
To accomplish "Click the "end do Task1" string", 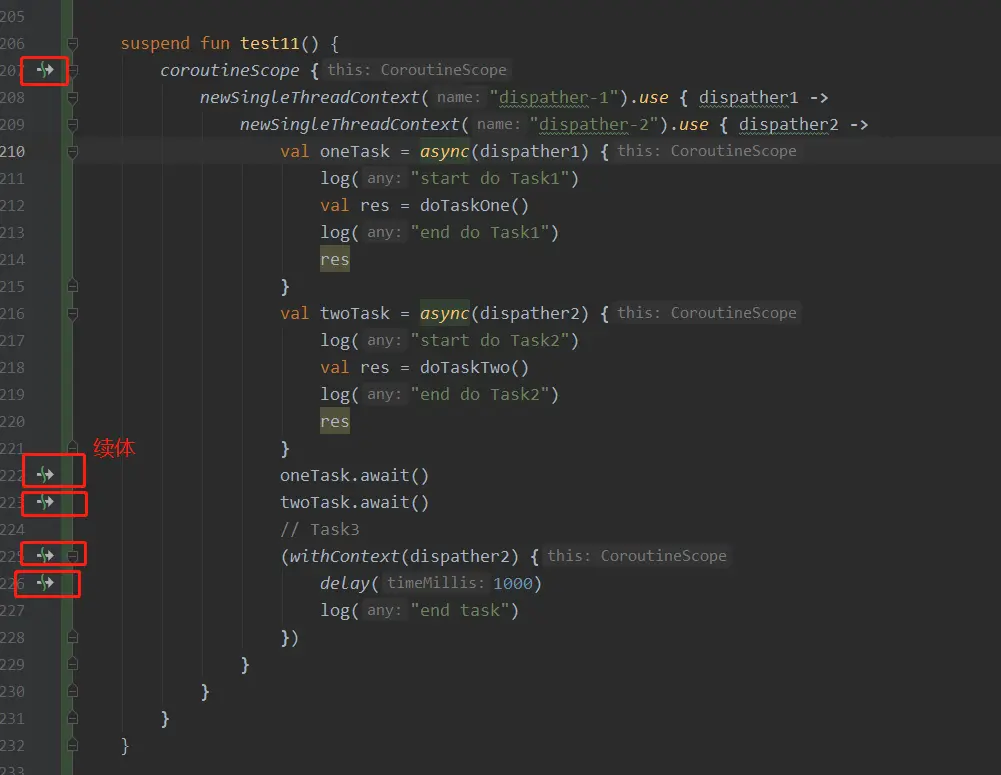I will (x=479, y=232).
